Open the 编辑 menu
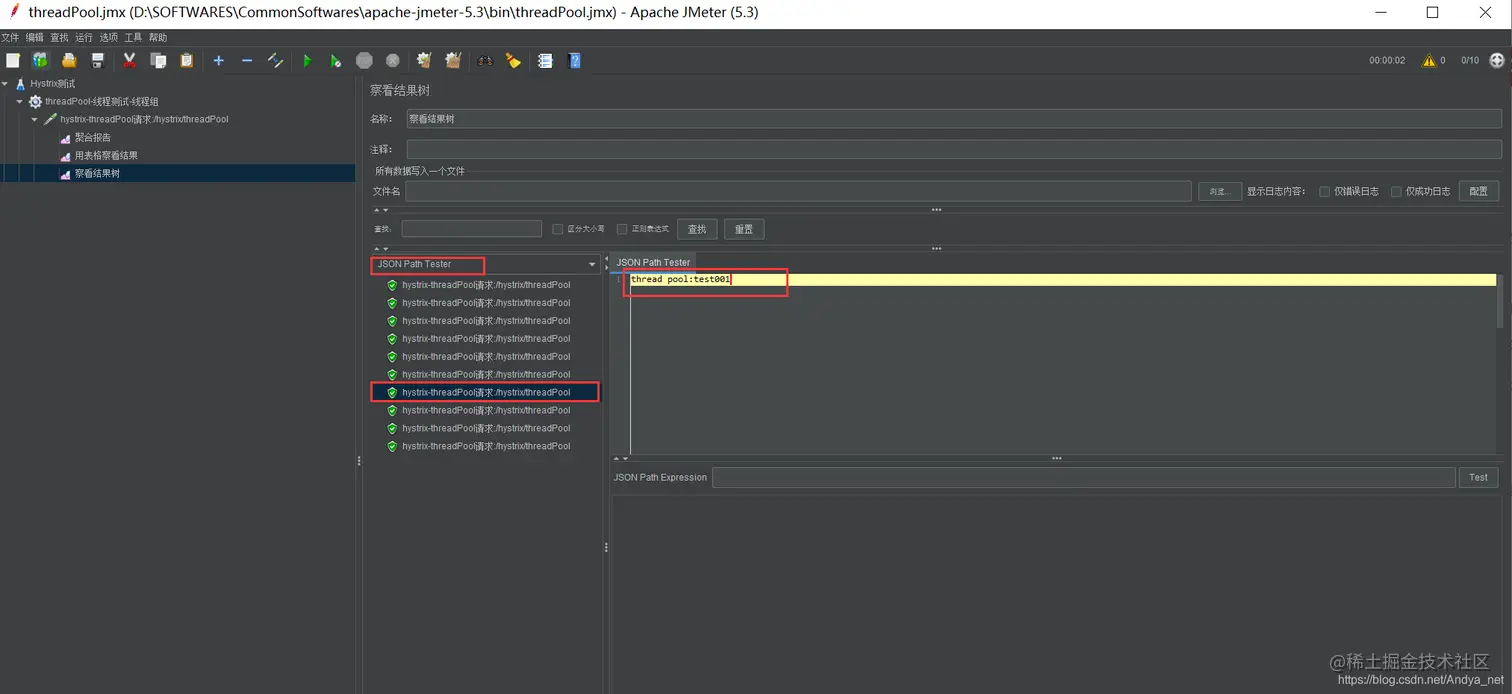The width and height of the screenshot is (1512, 694). click(x=35, y=38)
